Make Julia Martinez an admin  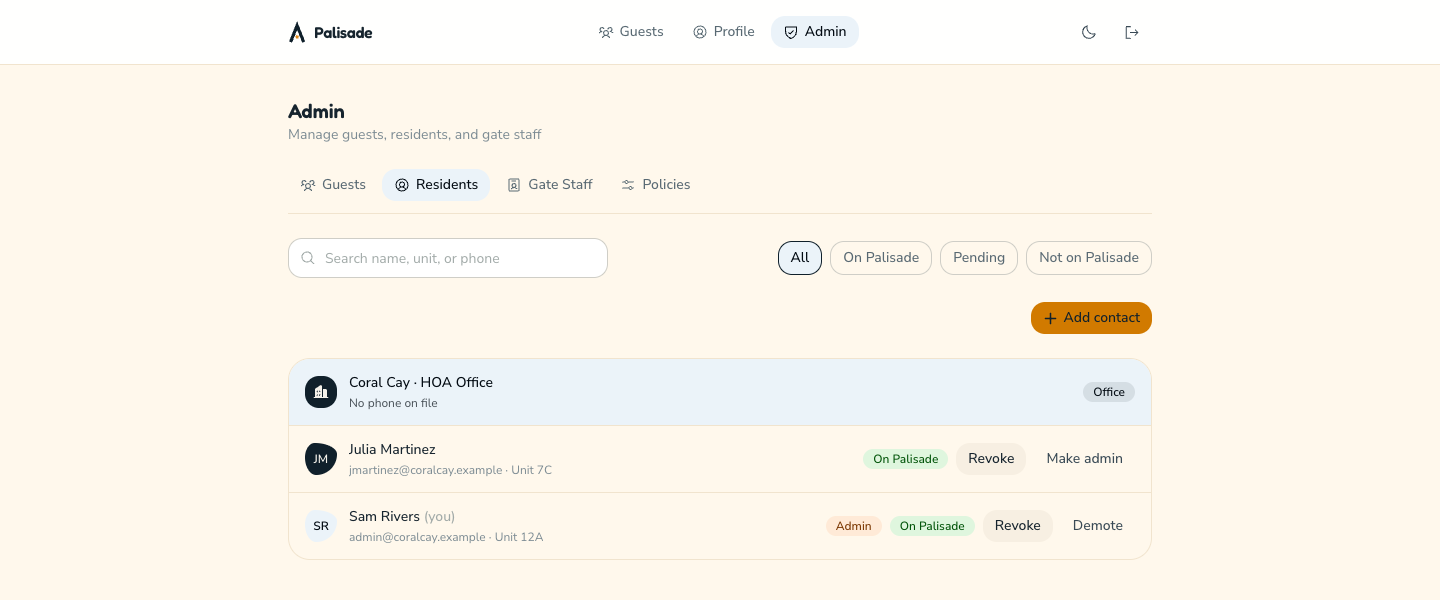(1085, 459)
